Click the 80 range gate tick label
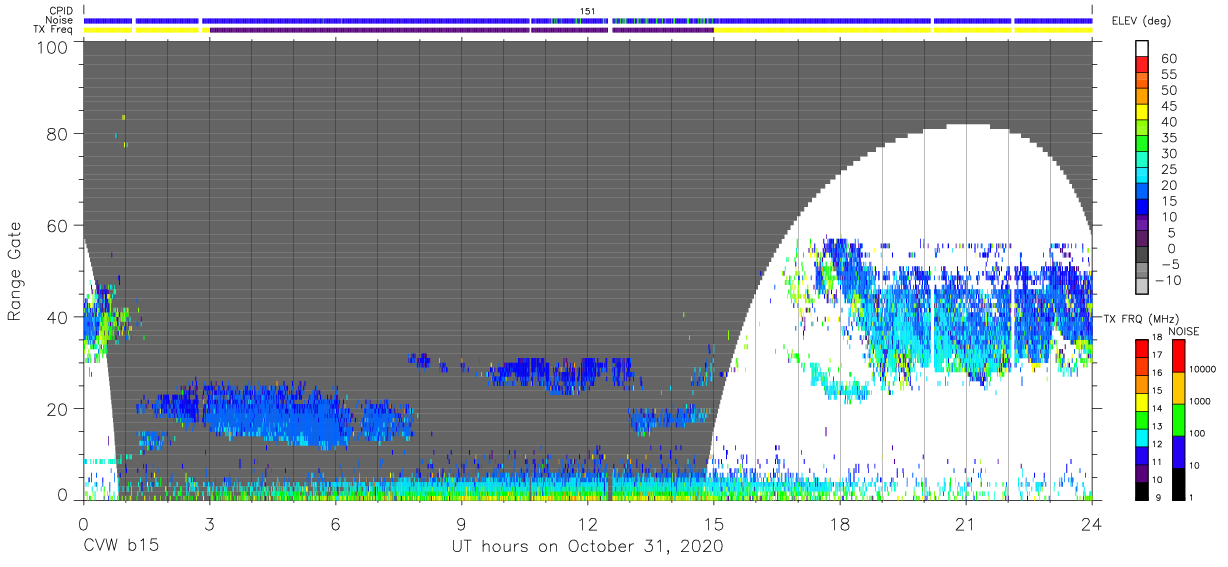The width and height of the screenshot is (1228, 567). [x=56, y=134]
